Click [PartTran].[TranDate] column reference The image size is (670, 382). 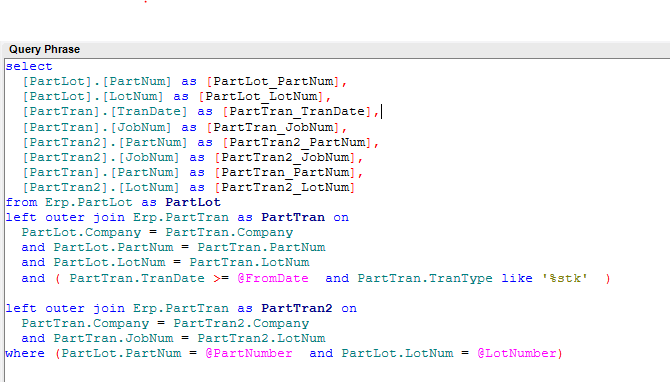pyautogui.click(x=105, y=112)
